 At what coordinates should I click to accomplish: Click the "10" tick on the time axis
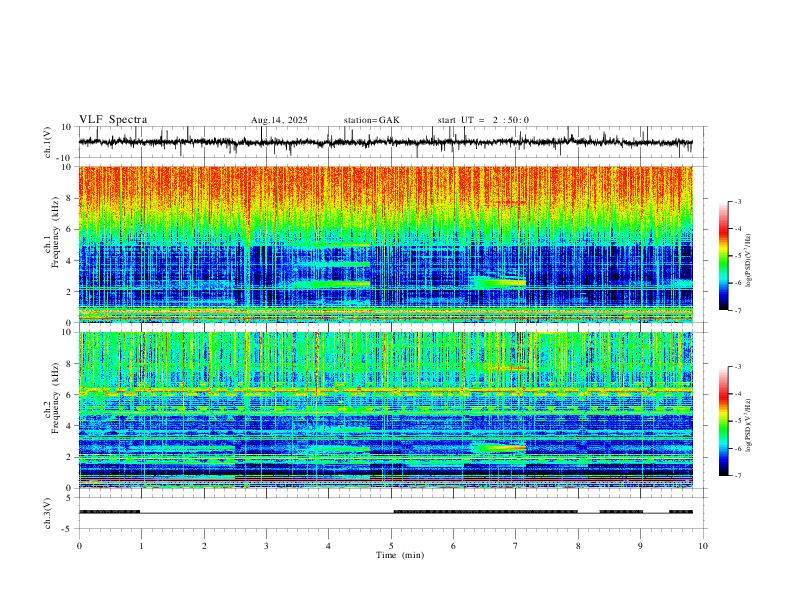(703, 546)
